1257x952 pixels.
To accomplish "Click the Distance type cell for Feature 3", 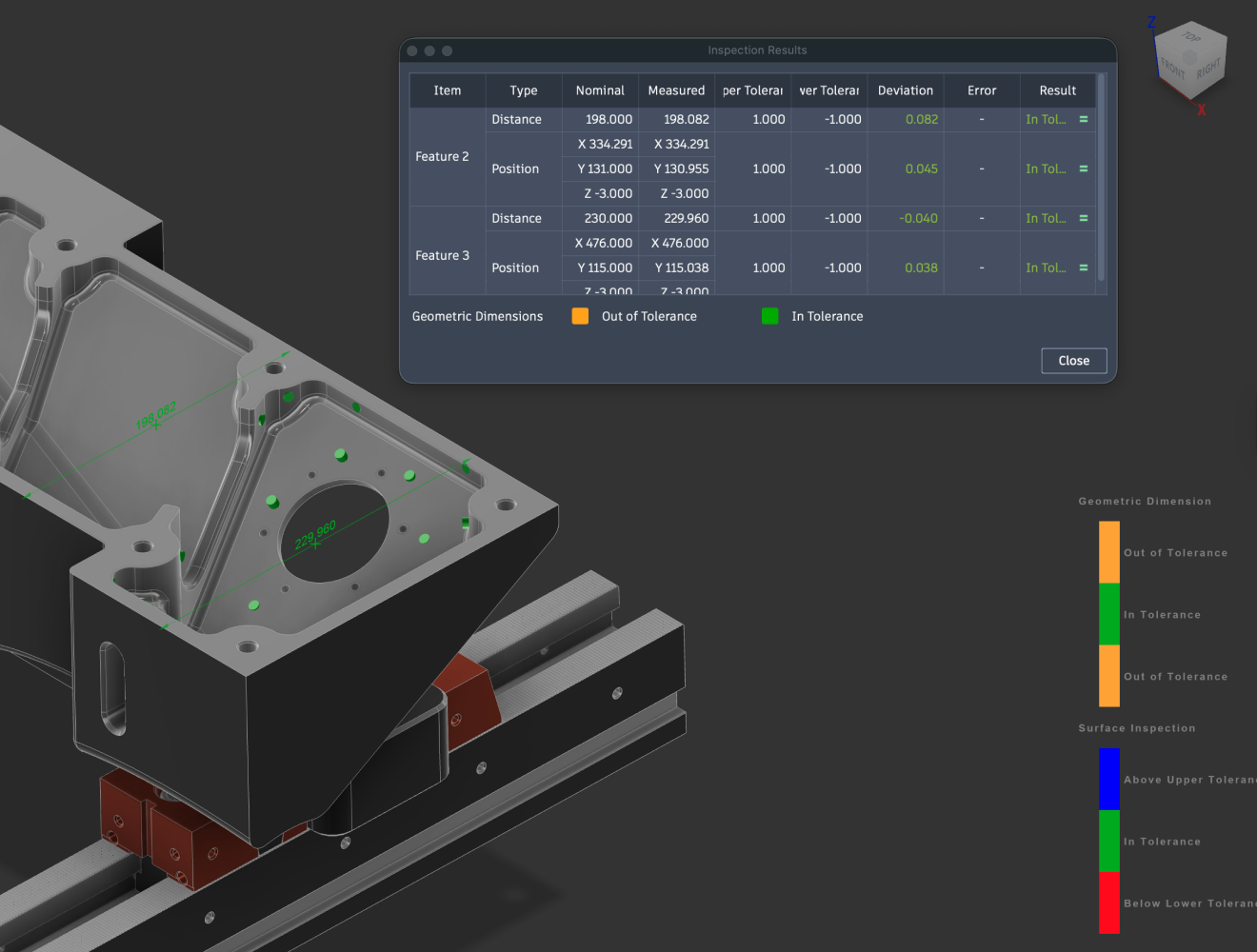I will tap(524, 219).
